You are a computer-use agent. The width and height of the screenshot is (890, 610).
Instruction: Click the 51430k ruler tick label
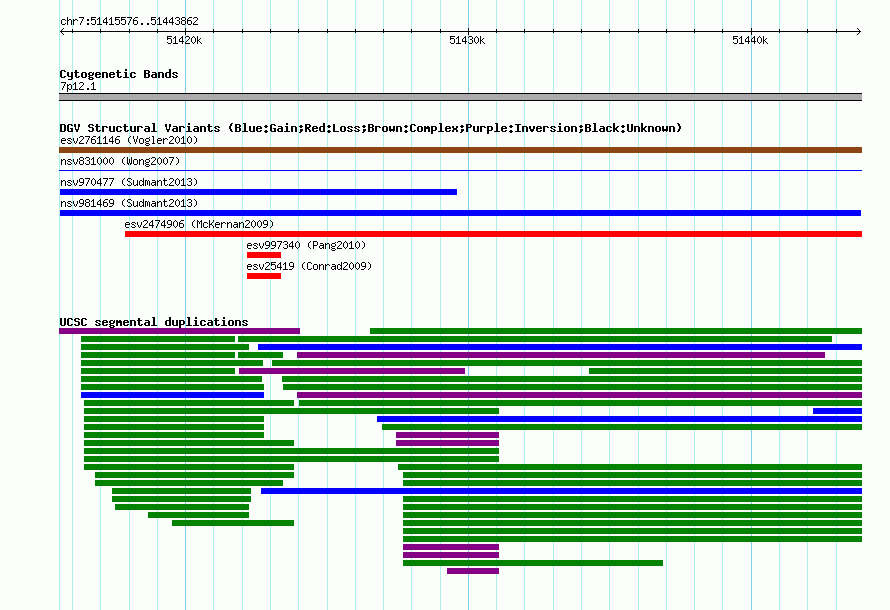[x=467, y=40]
